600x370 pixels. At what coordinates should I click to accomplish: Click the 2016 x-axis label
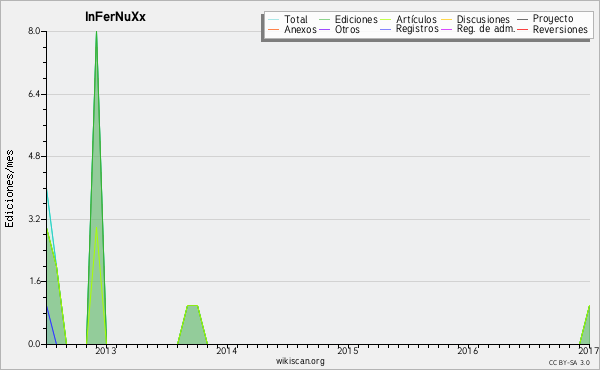tap(468, 350)
